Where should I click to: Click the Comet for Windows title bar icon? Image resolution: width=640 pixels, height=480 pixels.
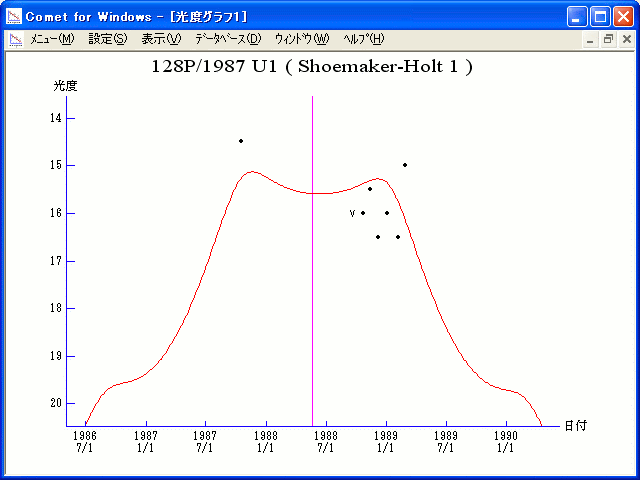click(x=13, y=16)
